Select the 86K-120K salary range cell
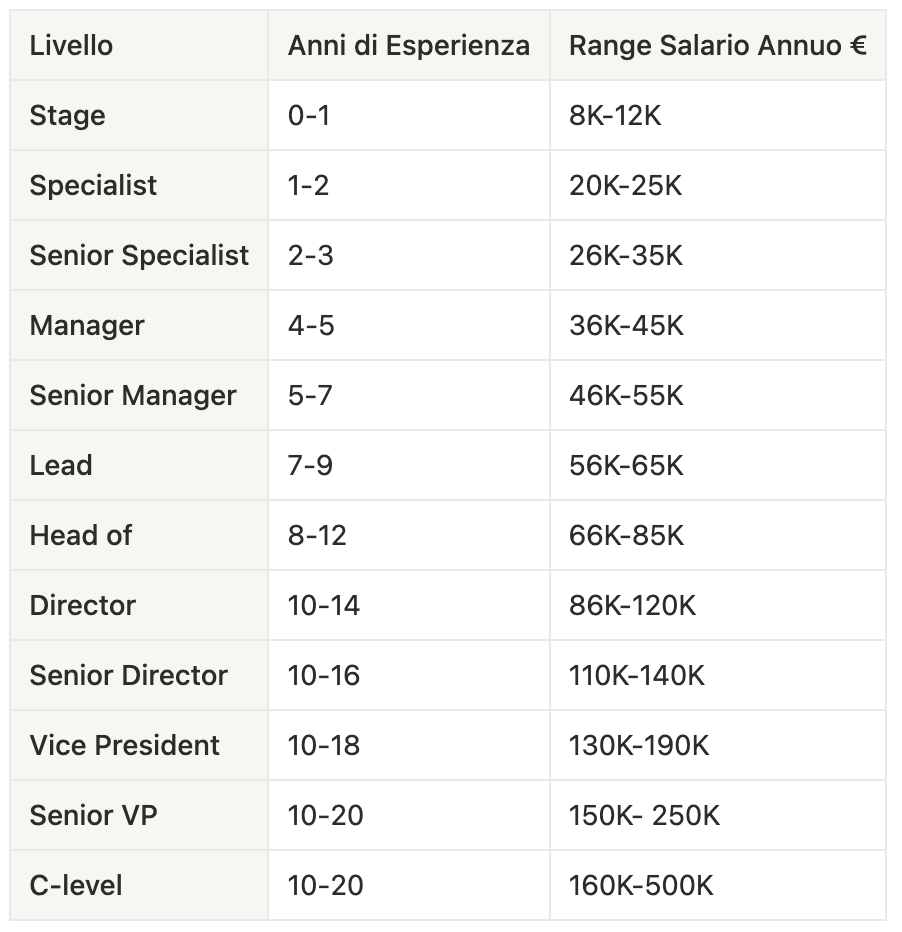 (632, 606)
